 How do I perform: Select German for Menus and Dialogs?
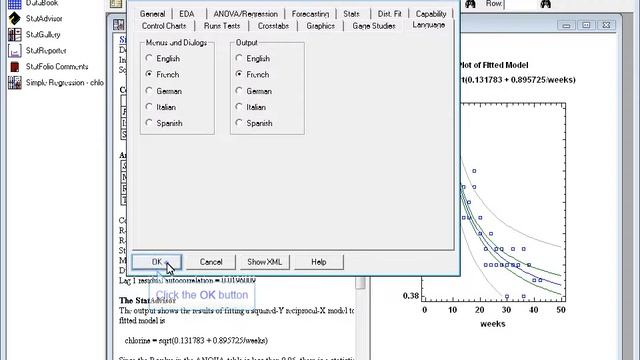click(149, 91)
